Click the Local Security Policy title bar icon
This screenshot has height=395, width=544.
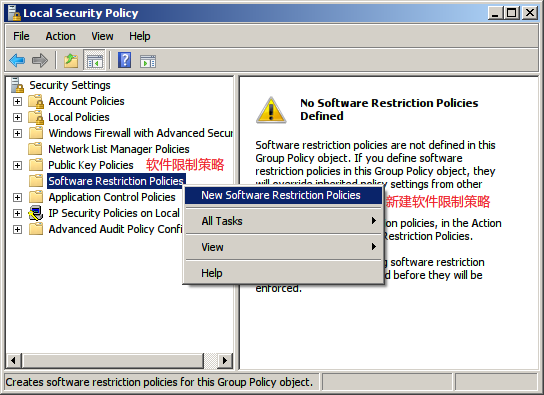(x=14, y=13)
